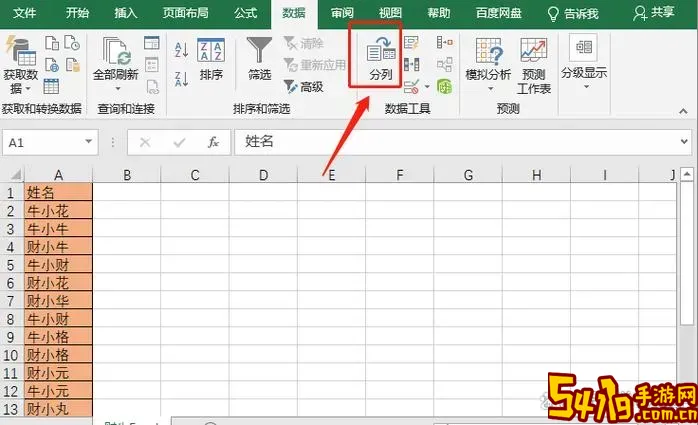Viewport: 698px width, 425px height.
Task: Select column D header
Action: click(x=264, y=175)
